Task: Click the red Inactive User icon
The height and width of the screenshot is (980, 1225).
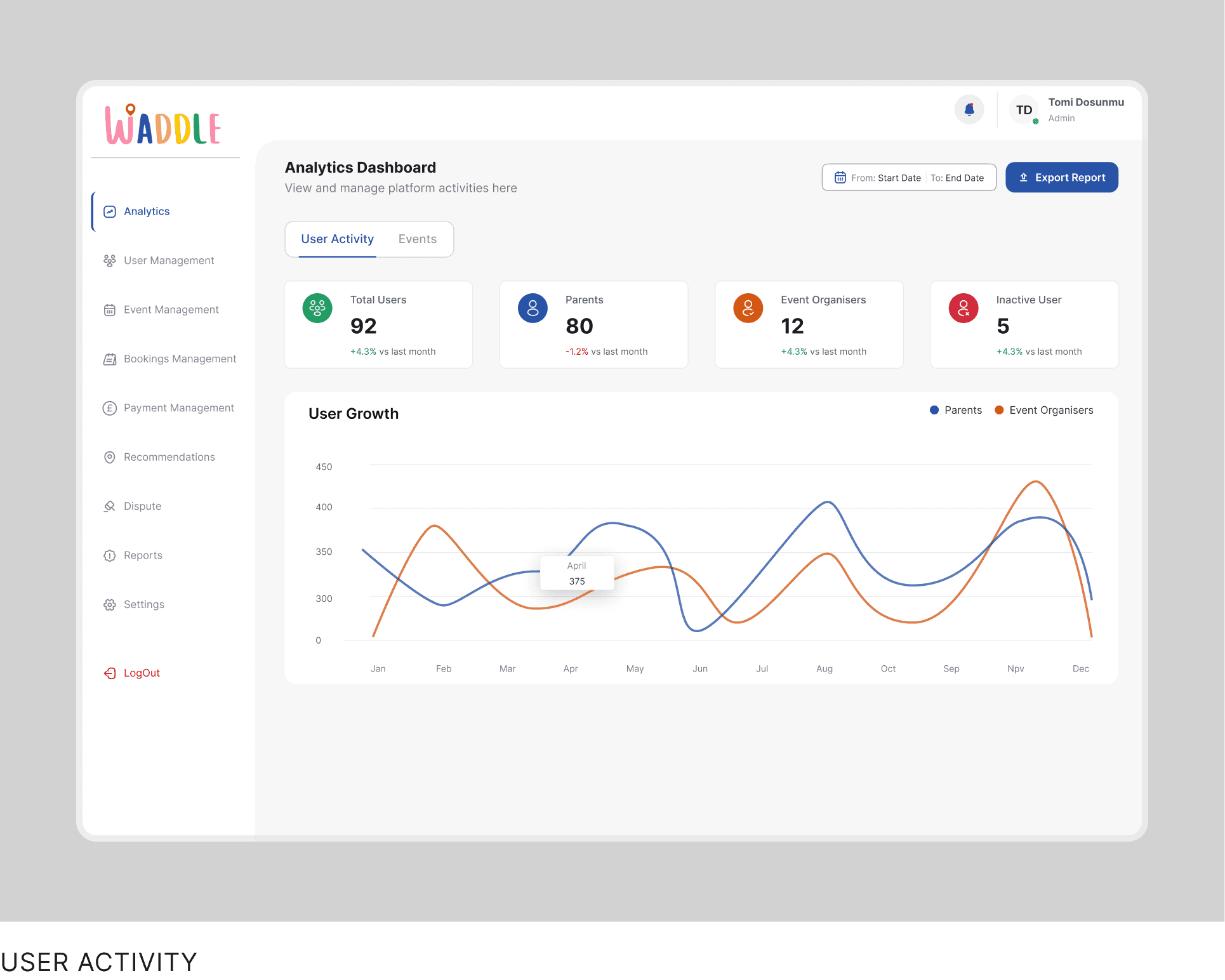Action: pyautogui.click(x=963, y=308)
